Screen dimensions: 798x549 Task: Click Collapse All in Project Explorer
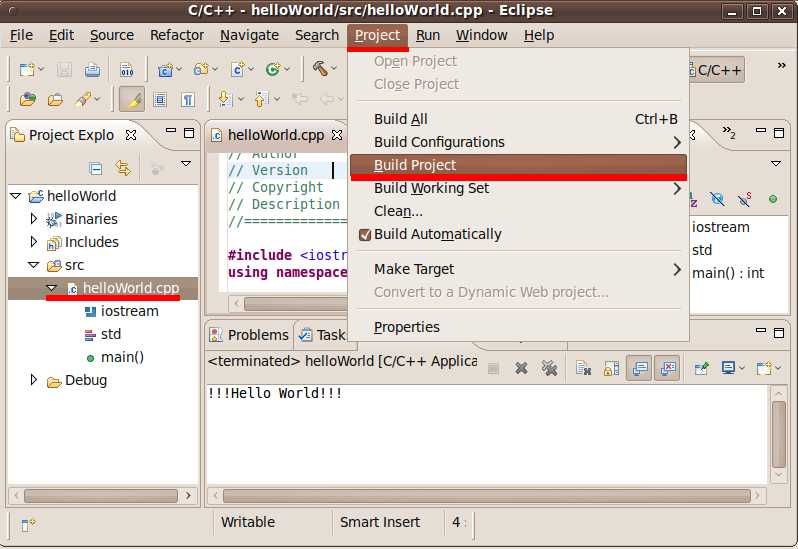(x=95, y=168)
